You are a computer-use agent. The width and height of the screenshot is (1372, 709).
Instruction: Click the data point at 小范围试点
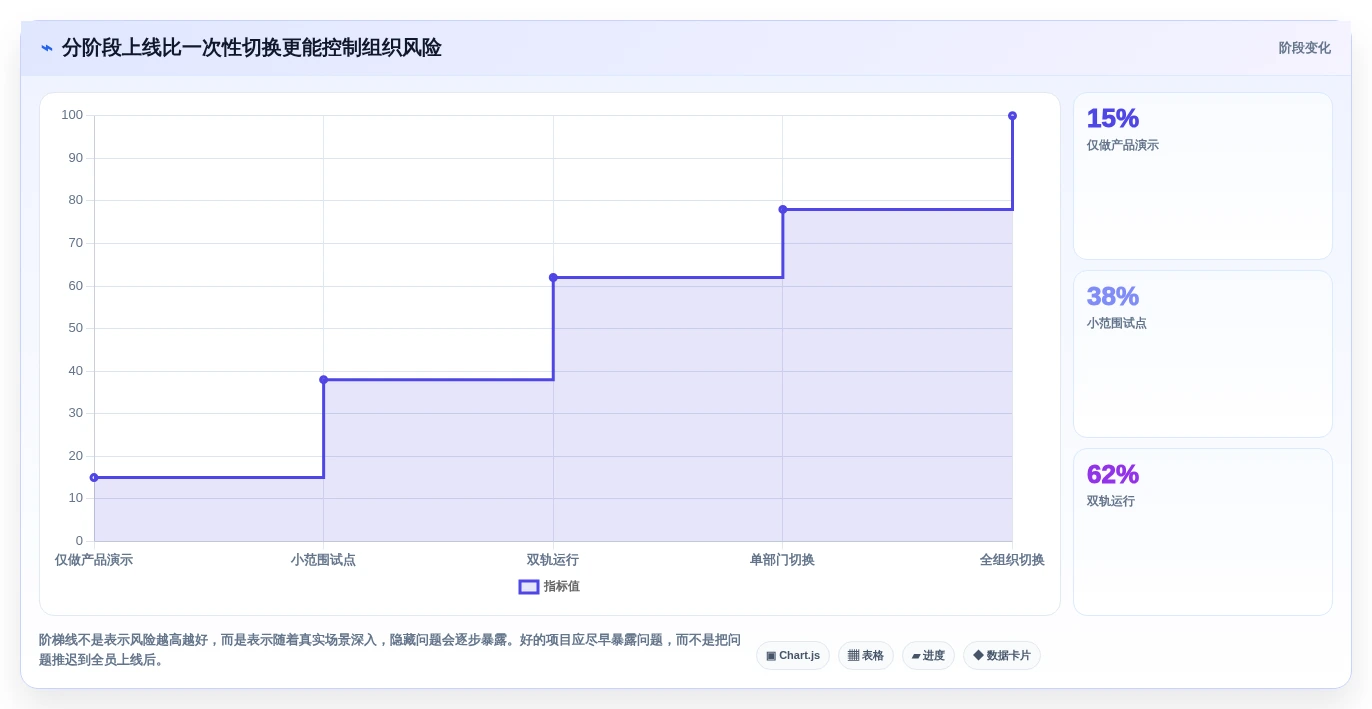(x=323, y=380)
